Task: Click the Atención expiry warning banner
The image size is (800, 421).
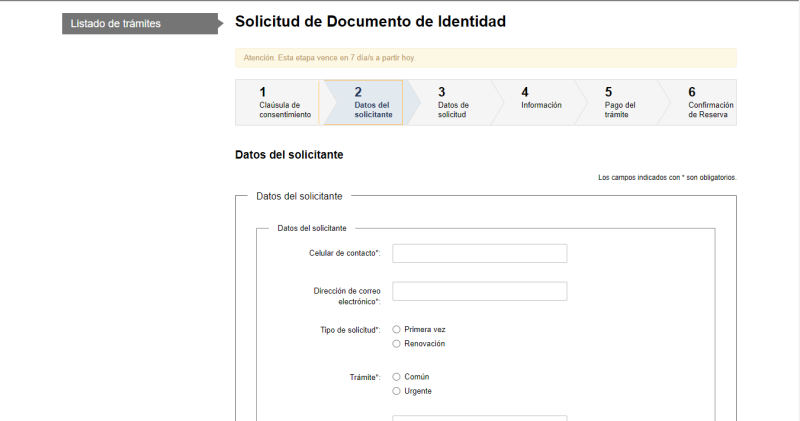Action: (485, 58)
